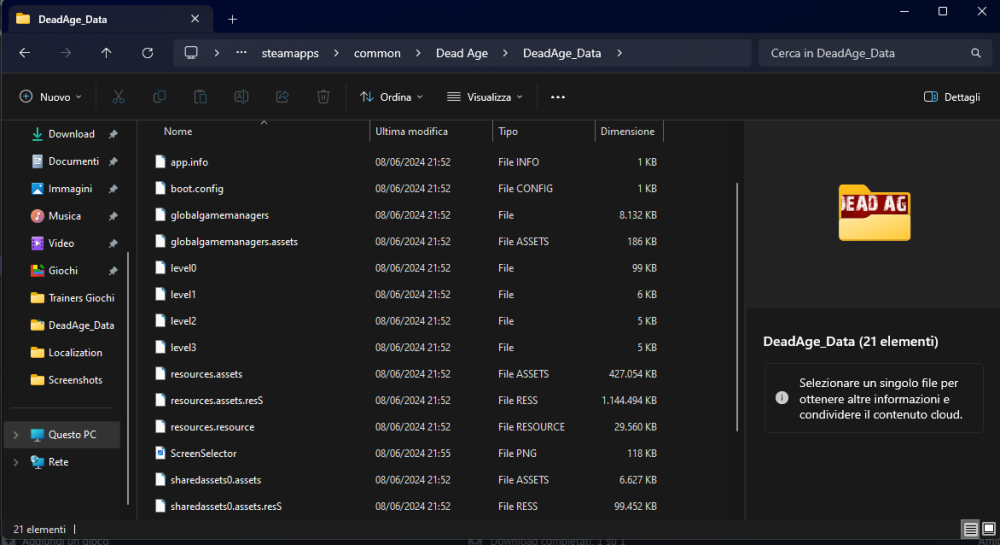Refresh the current folder view
The width and height of the screenshot is (1000, 545).
(147, 53)
